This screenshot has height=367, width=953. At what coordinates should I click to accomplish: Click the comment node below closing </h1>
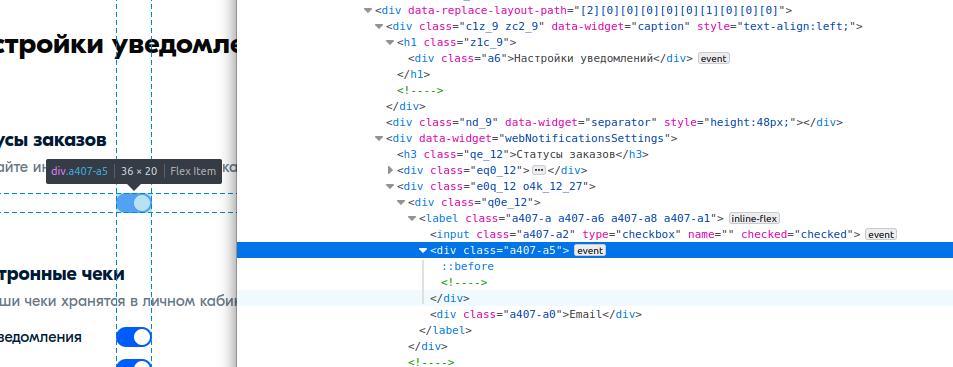421,91
